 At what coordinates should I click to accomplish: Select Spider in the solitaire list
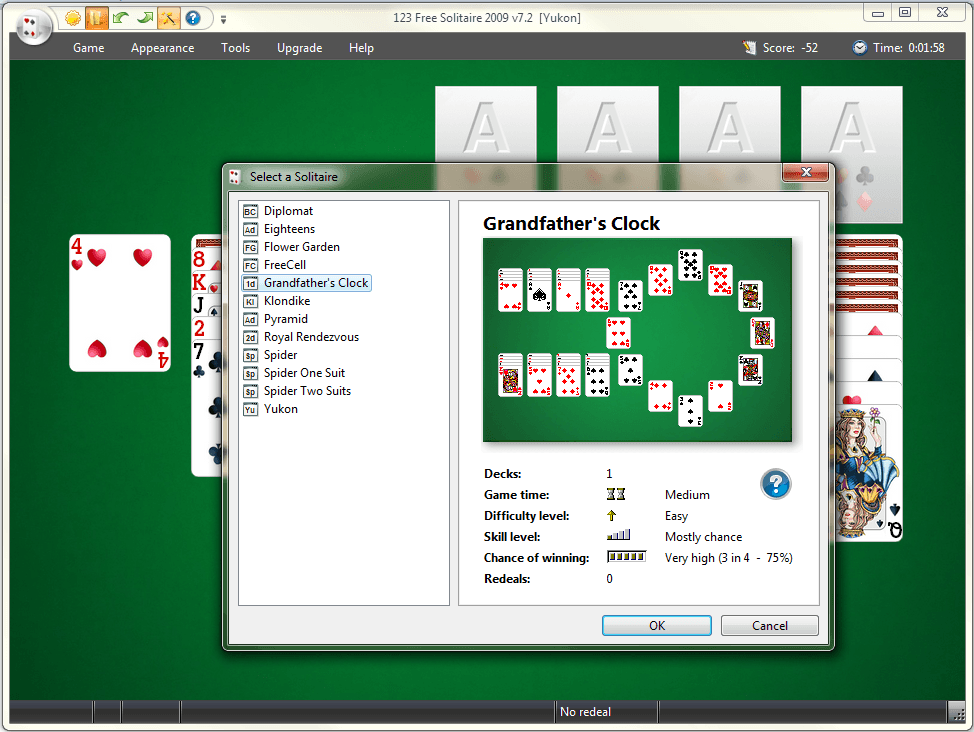(280, 355)
